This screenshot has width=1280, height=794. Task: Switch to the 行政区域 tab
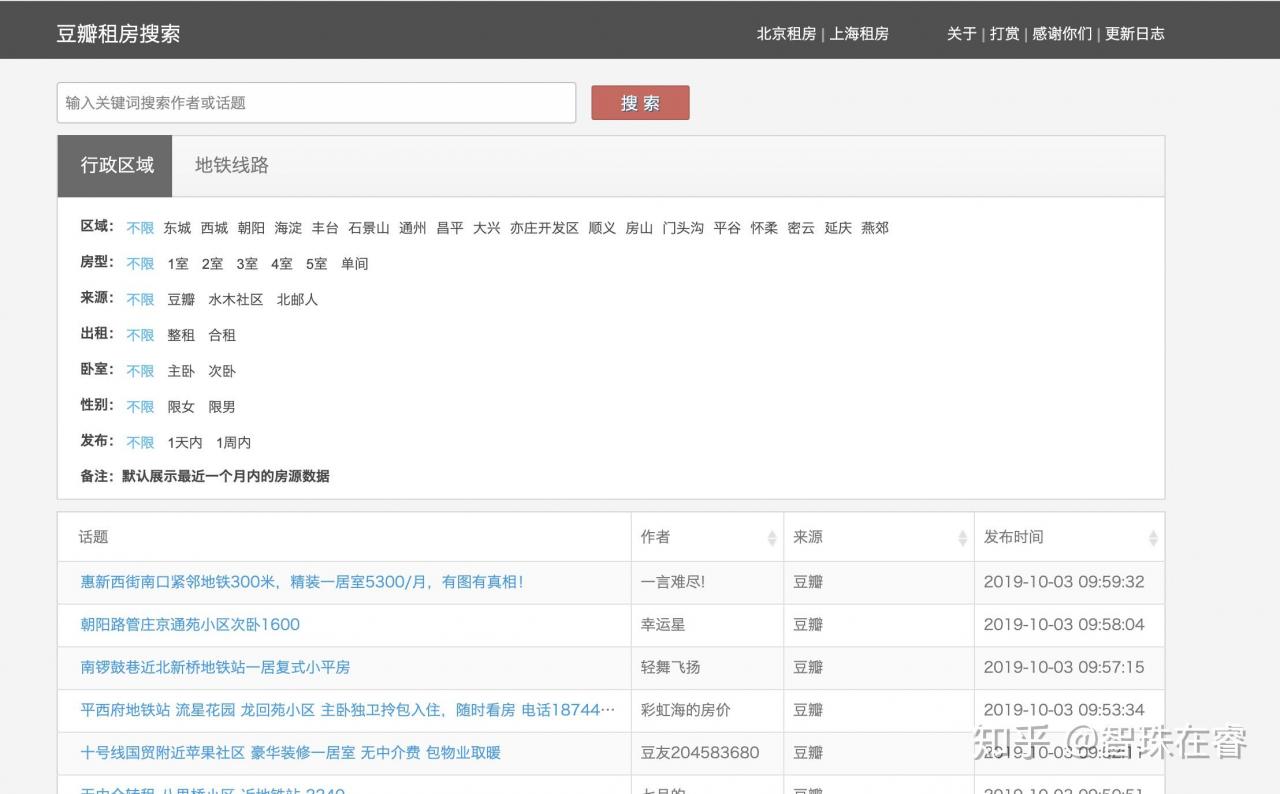(x=117, y=165)
